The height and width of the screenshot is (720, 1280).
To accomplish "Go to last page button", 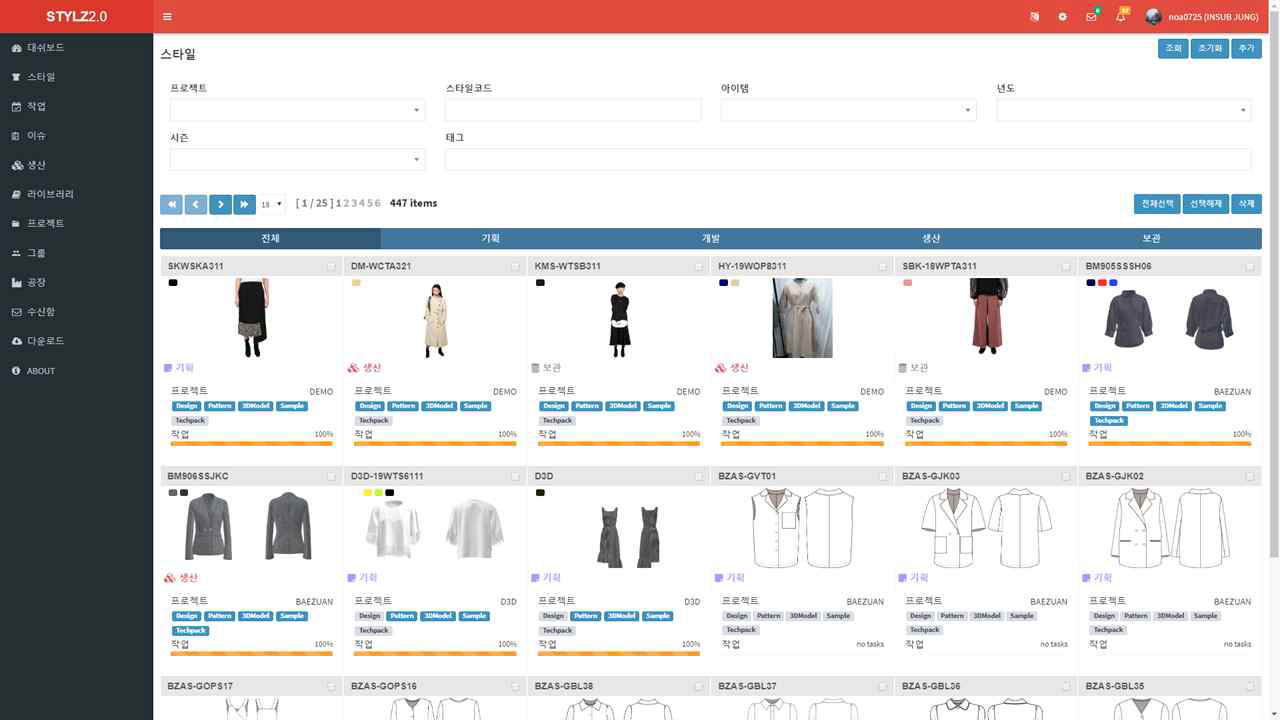I will coord(245,204).
